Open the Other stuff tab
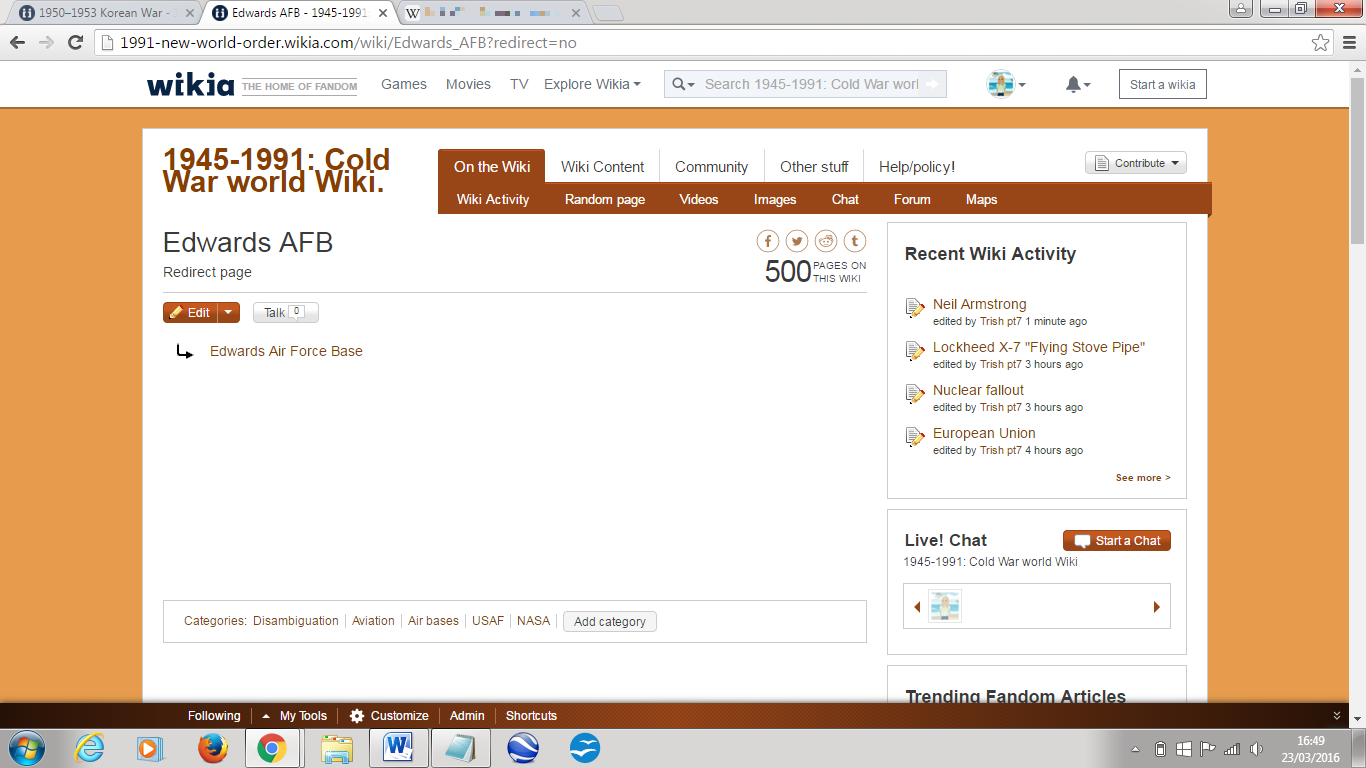 point(814,167)
